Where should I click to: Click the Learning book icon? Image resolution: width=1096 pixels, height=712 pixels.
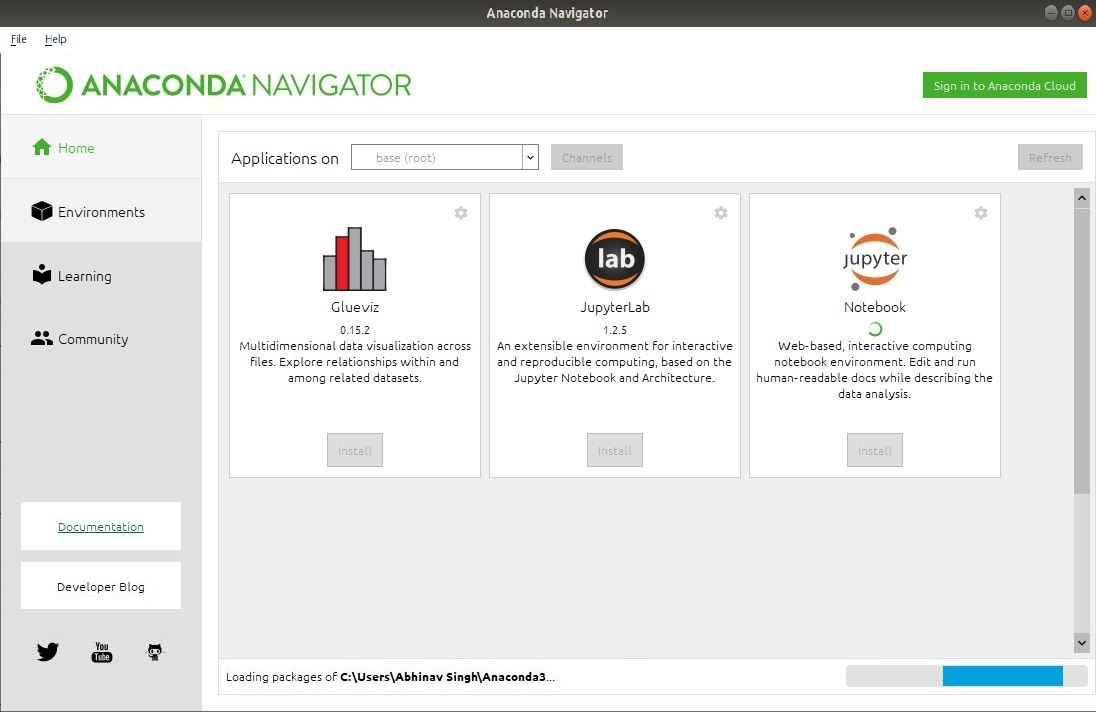click(x=42, y=275)
